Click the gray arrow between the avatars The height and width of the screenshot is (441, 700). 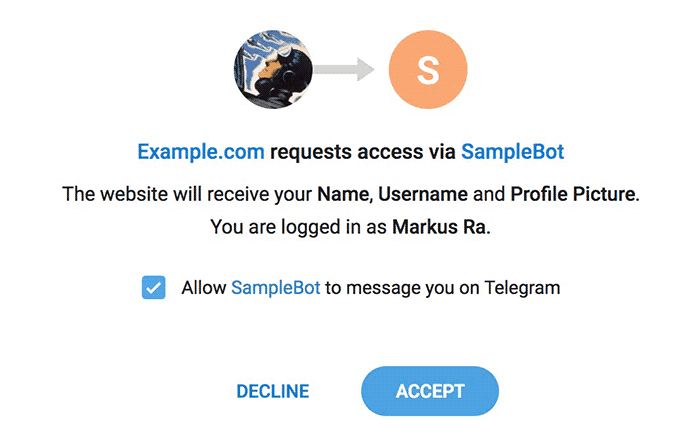coord(343,69)
